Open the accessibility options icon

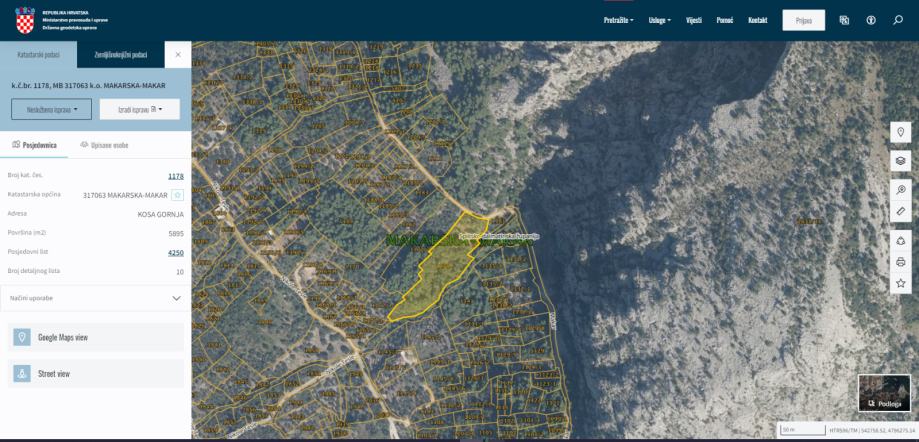coord(871,20)
